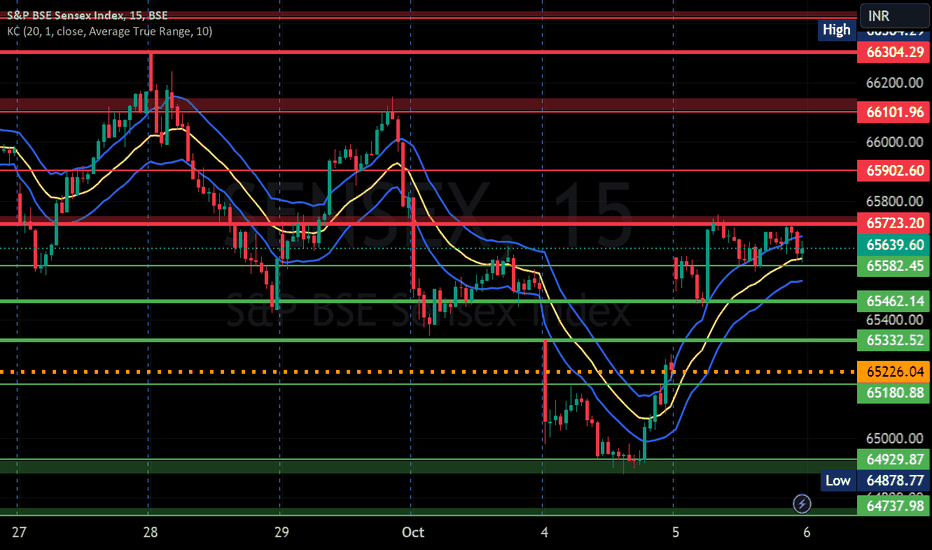Select the 65180.88 price label
This screenshot has height=550, width=932.
[x=895, y=393]
